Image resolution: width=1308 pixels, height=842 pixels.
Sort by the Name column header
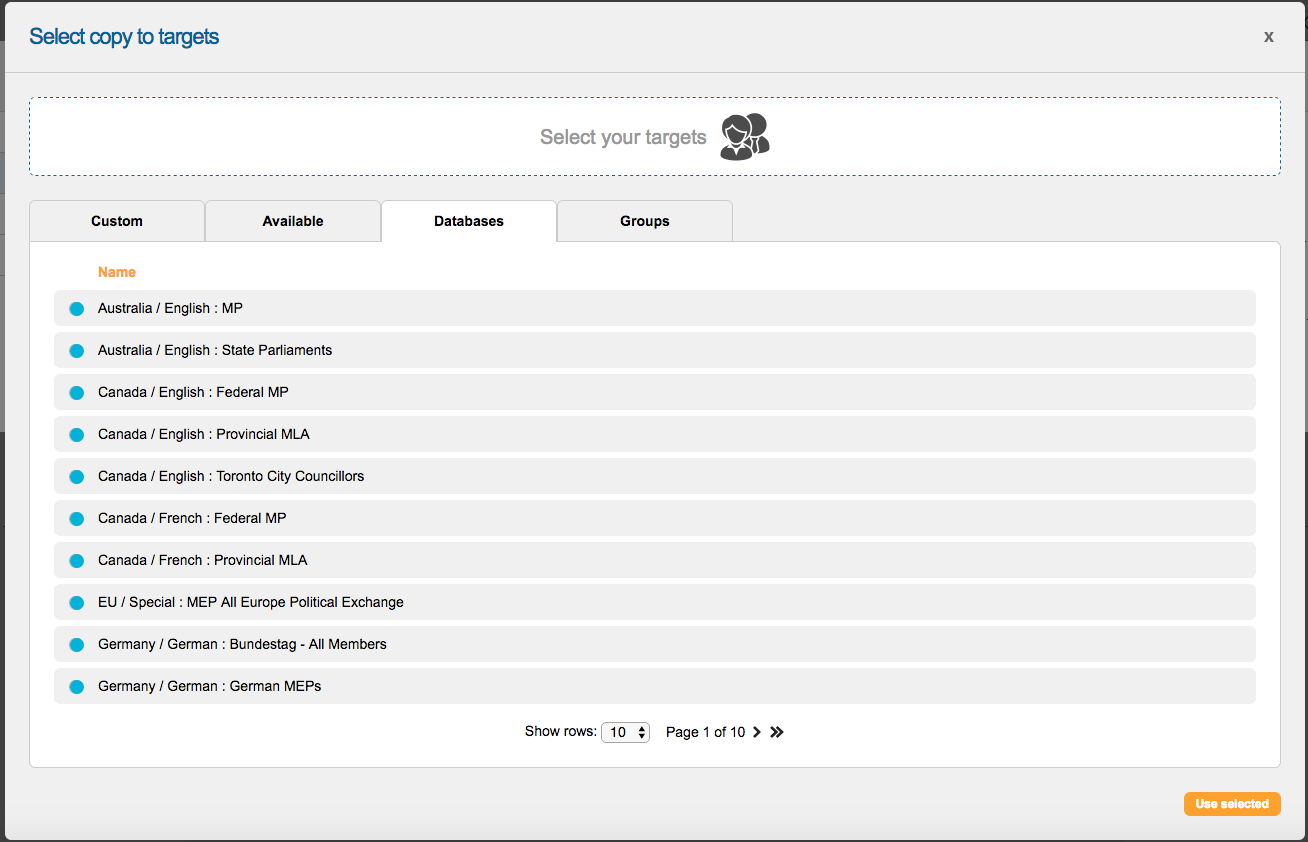click(117, 272)
